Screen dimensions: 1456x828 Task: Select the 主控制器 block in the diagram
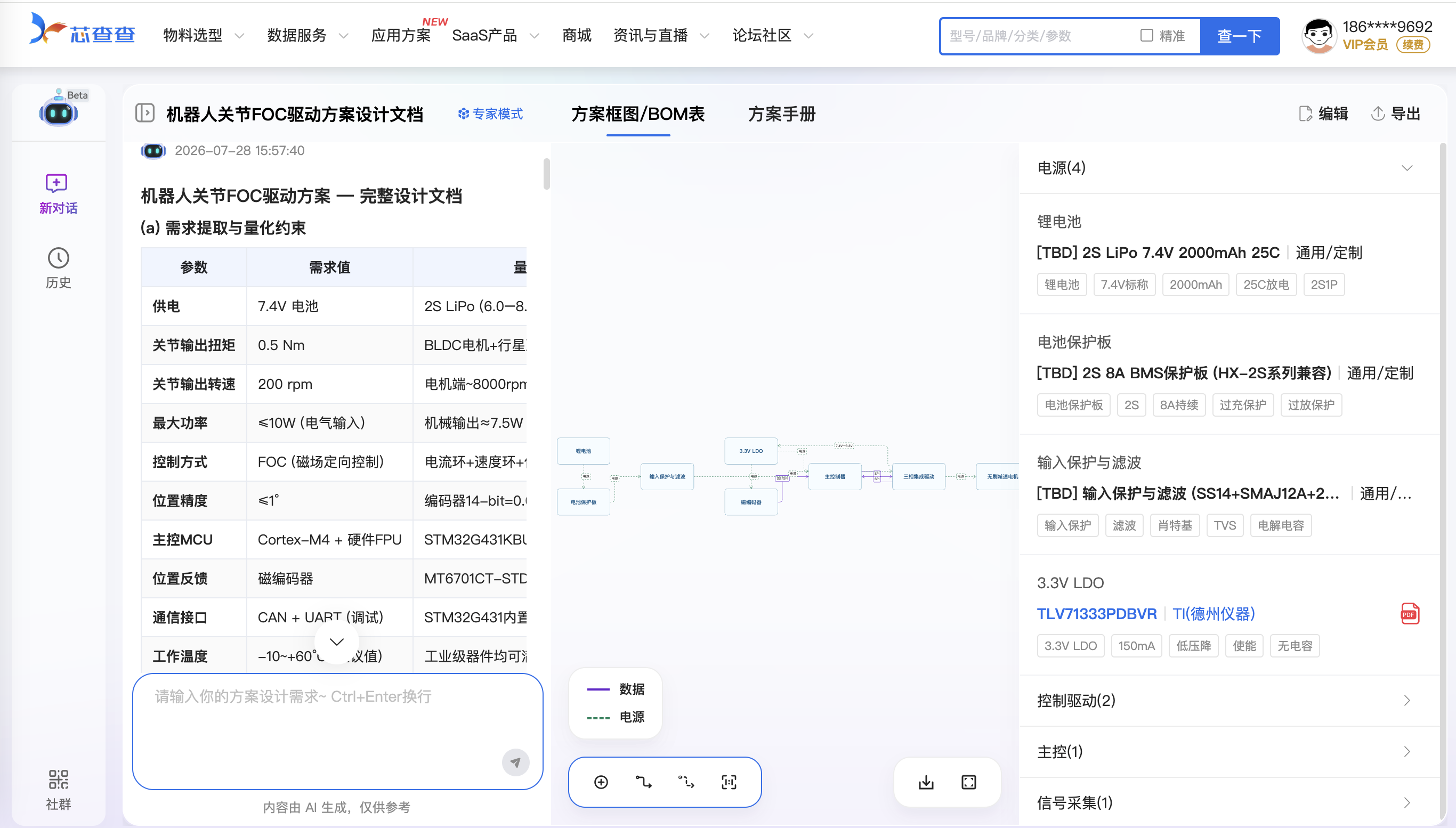click(x=835, y=476)
